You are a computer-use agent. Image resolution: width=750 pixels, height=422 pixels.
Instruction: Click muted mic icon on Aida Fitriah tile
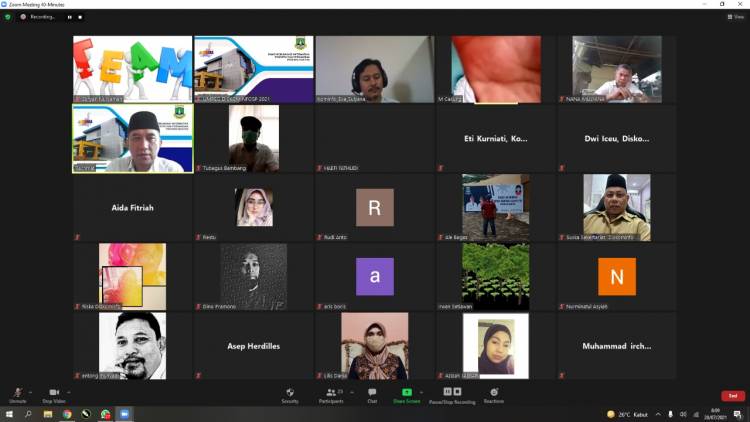pyautogui.click(x=77, y=237)
